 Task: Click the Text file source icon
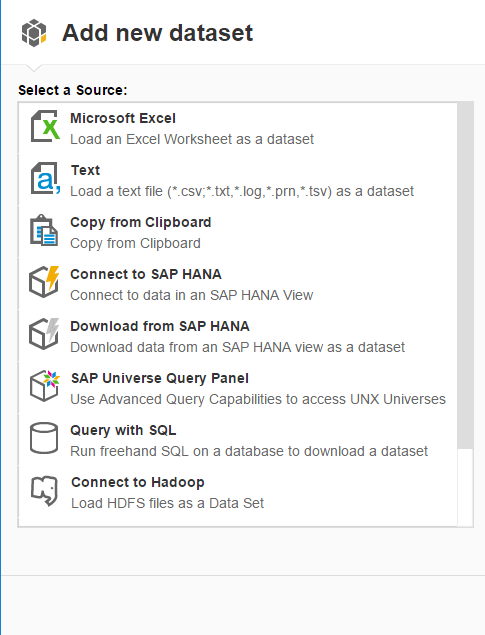pos(45,178)
